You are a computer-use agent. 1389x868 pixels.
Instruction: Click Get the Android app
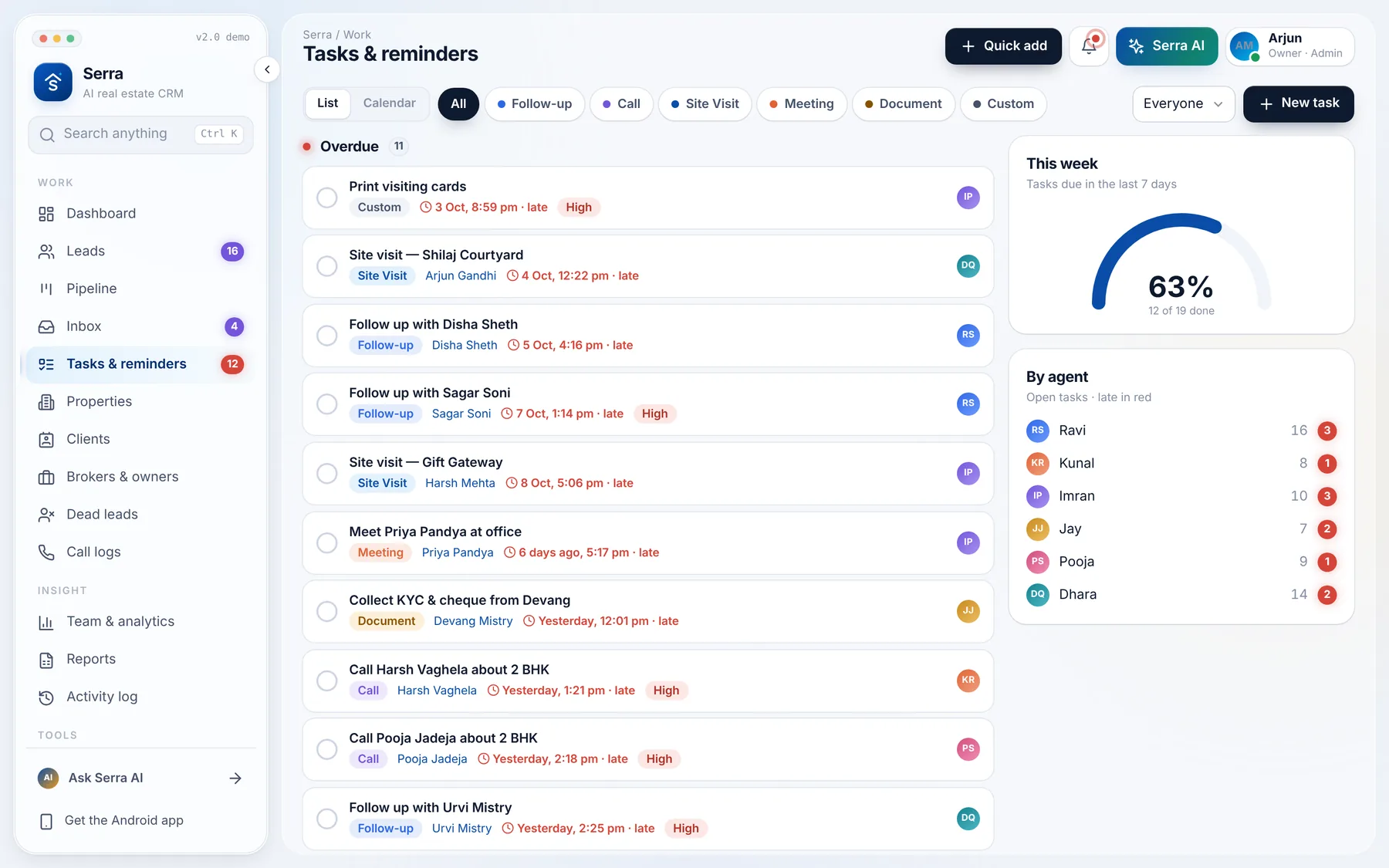(140, 821)
